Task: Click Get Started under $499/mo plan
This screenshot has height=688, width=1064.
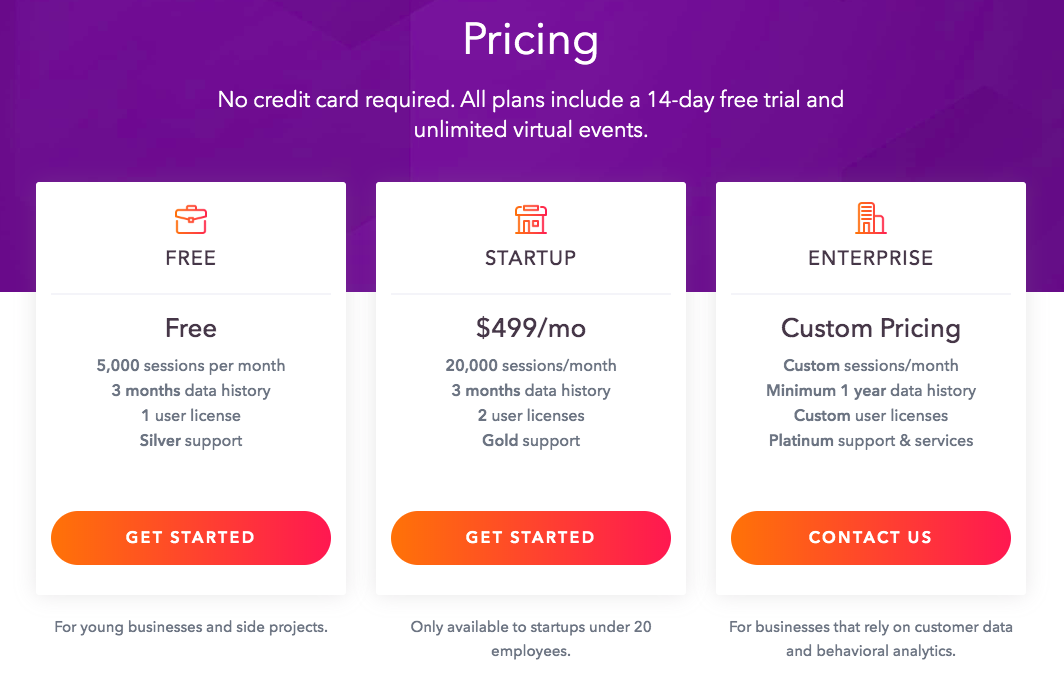Action: (531, 537)
